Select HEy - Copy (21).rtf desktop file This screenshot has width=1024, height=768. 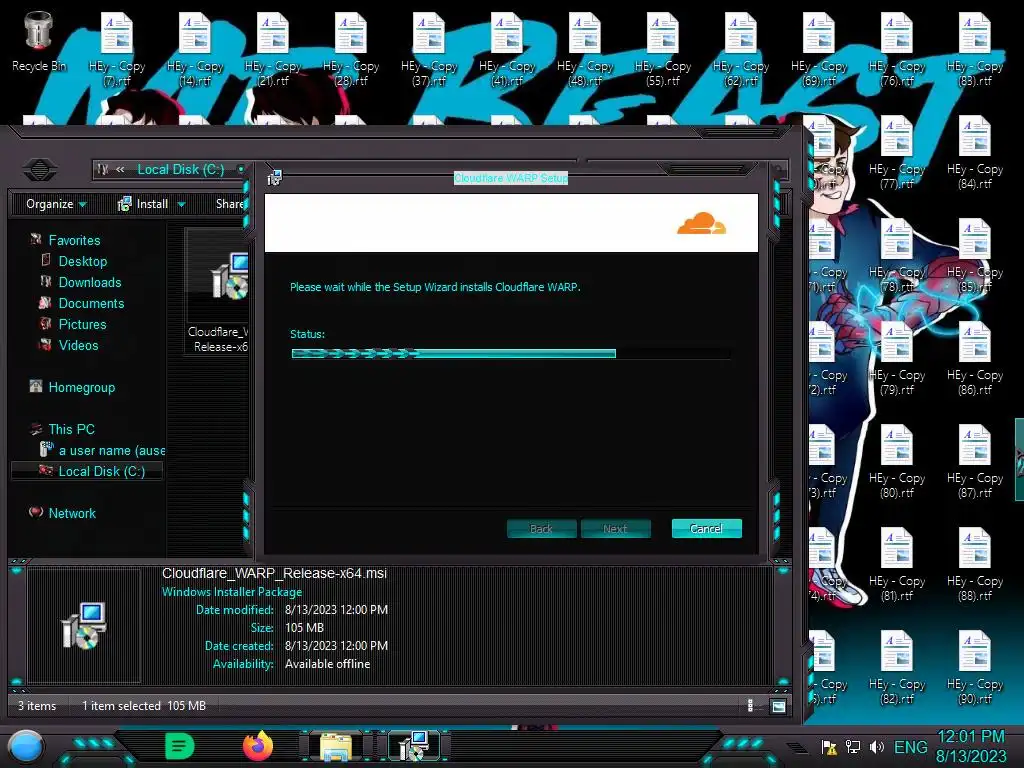[273, 51]
